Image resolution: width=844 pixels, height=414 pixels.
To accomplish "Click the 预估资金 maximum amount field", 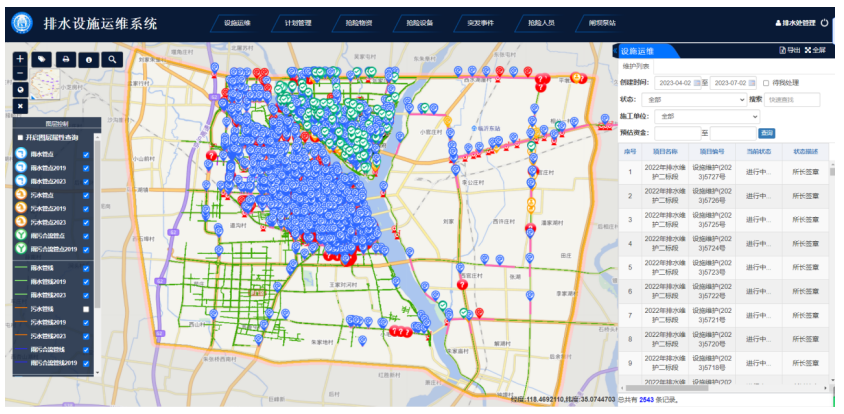I will pos(733,133).
